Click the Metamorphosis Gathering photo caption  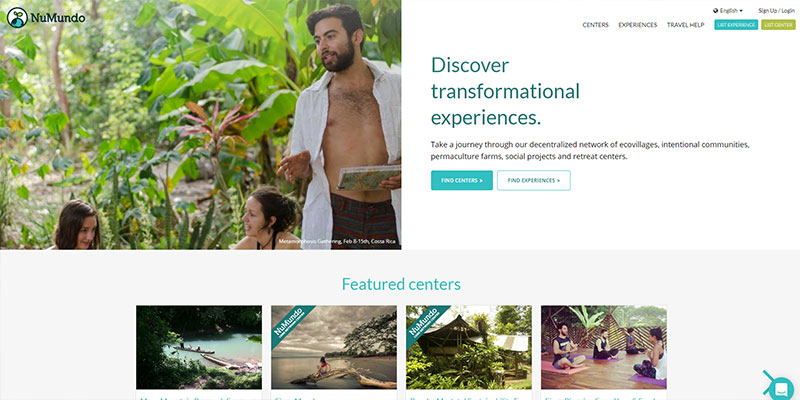click(337, 241)
